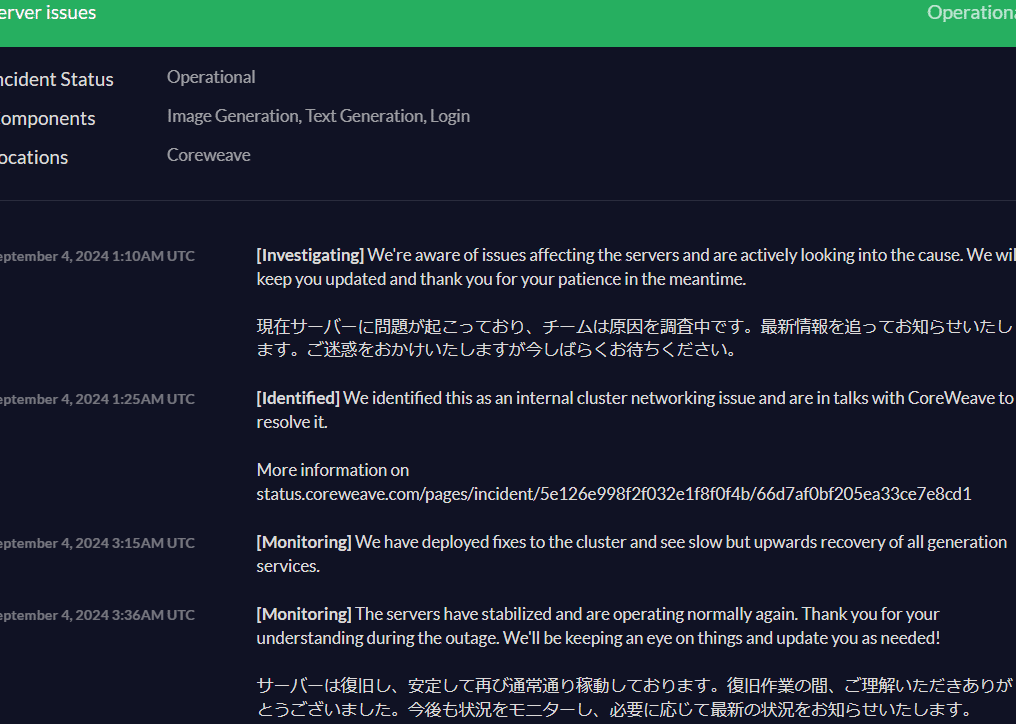Click the Server issues banner title

(48, 13)
